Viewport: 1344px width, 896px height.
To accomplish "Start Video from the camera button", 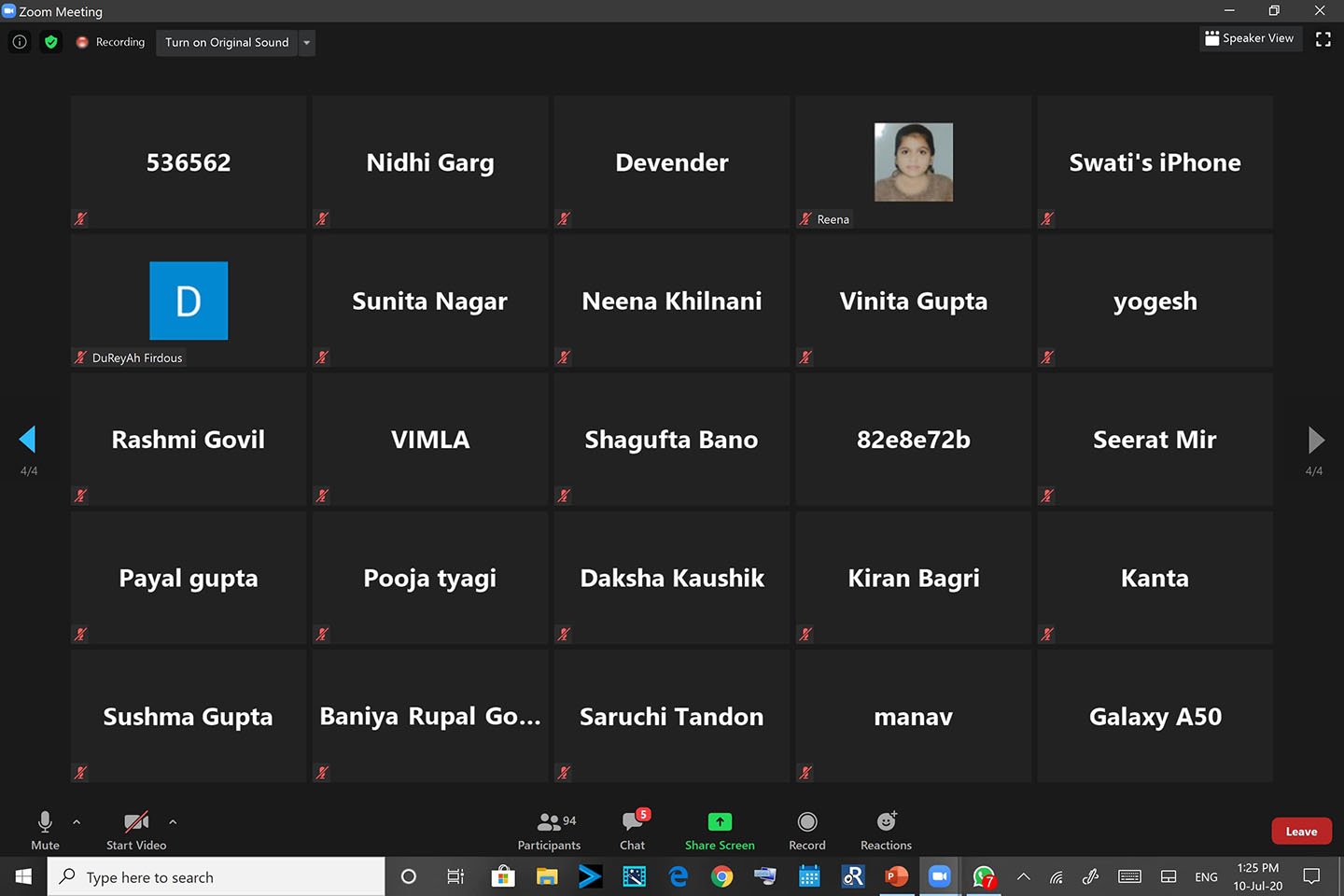I will 136,830.
